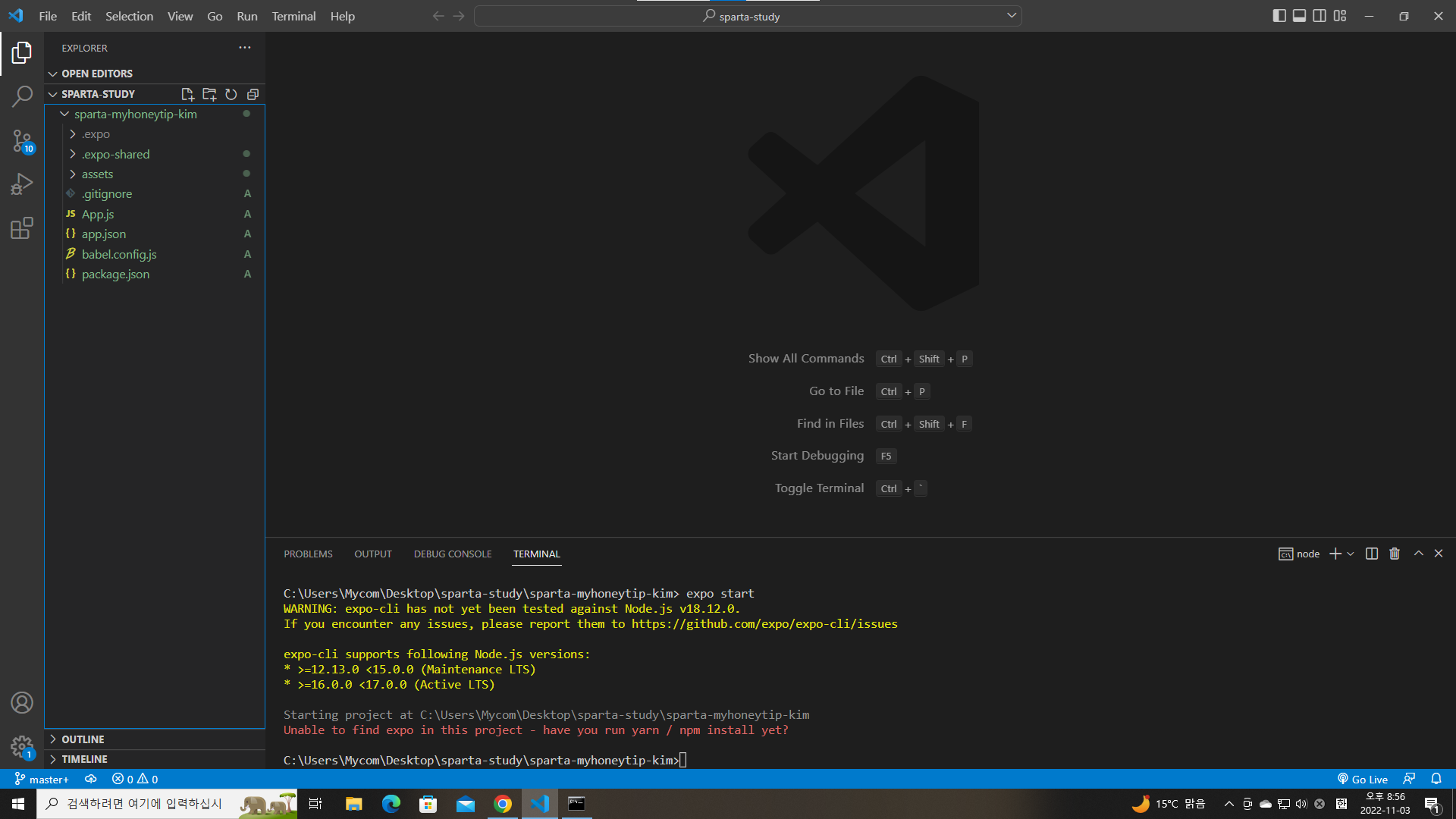Go back in navigation history
The image size is (1456, 819).
coord(438,16)
